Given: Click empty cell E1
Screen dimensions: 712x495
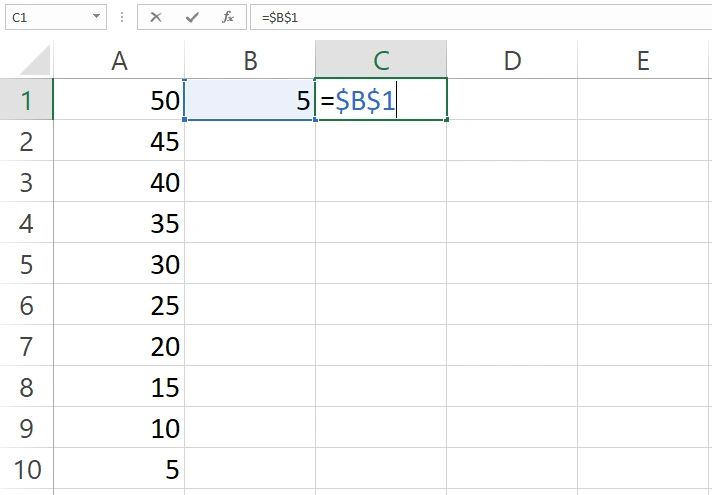Looking at the screenshot, I should point(644,99).
